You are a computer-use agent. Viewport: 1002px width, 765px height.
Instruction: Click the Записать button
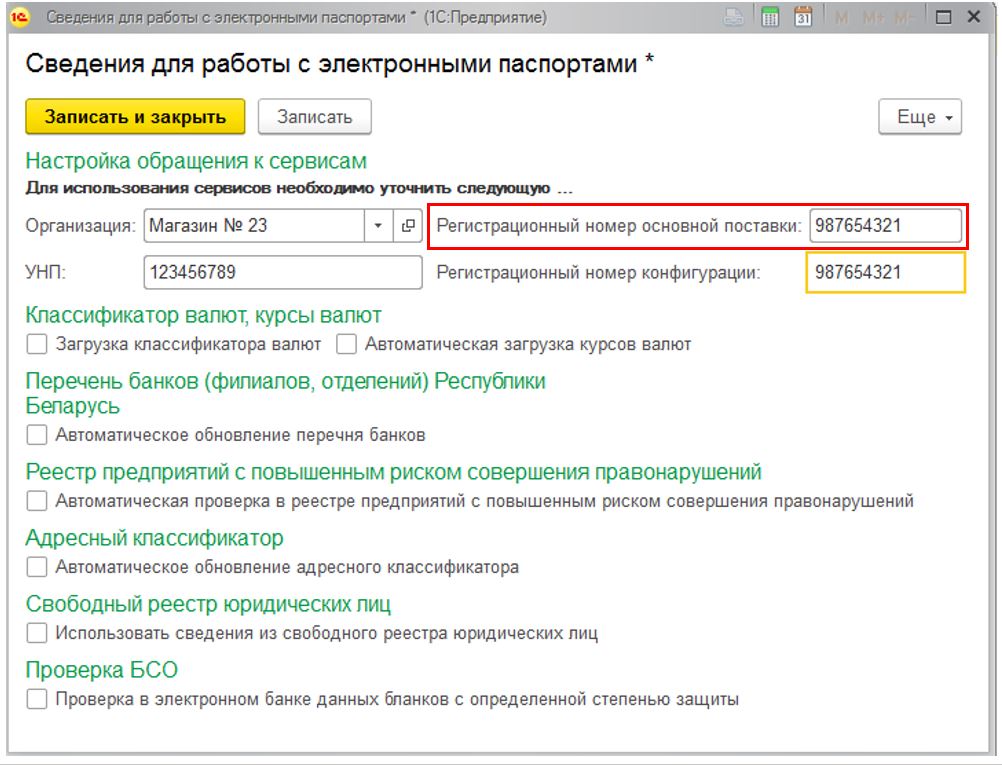(314, 117)
